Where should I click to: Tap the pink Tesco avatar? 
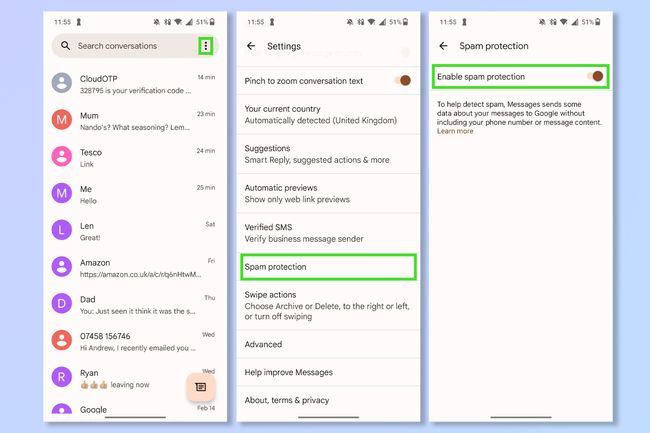(x=62, y=156)
